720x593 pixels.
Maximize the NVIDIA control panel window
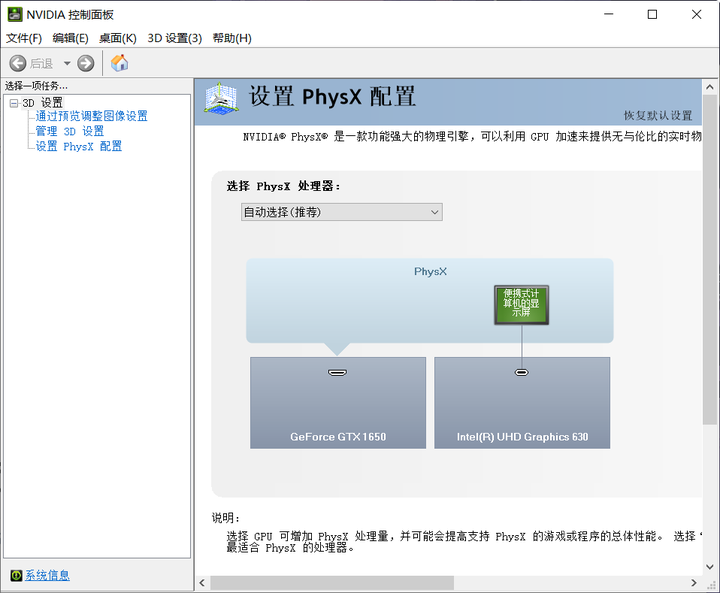click(652, 15)
